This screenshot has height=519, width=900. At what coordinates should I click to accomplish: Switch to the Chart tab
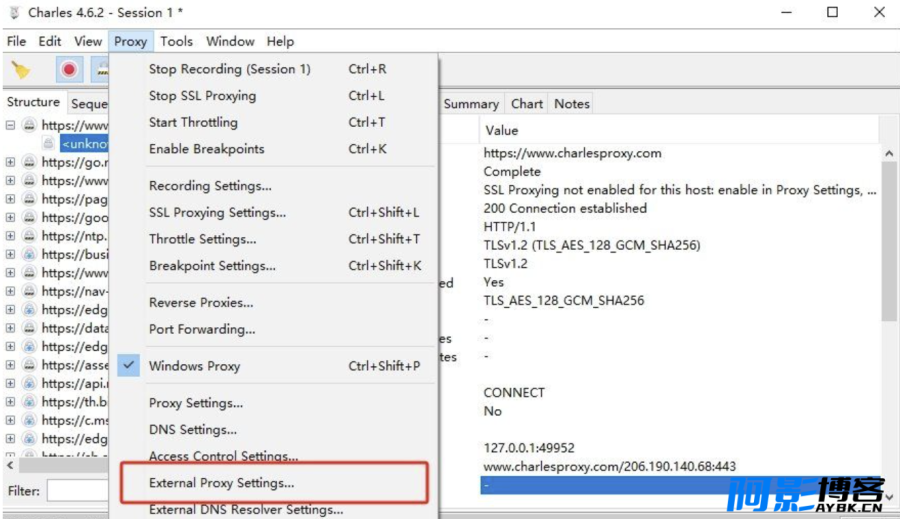tap(526, 104)
